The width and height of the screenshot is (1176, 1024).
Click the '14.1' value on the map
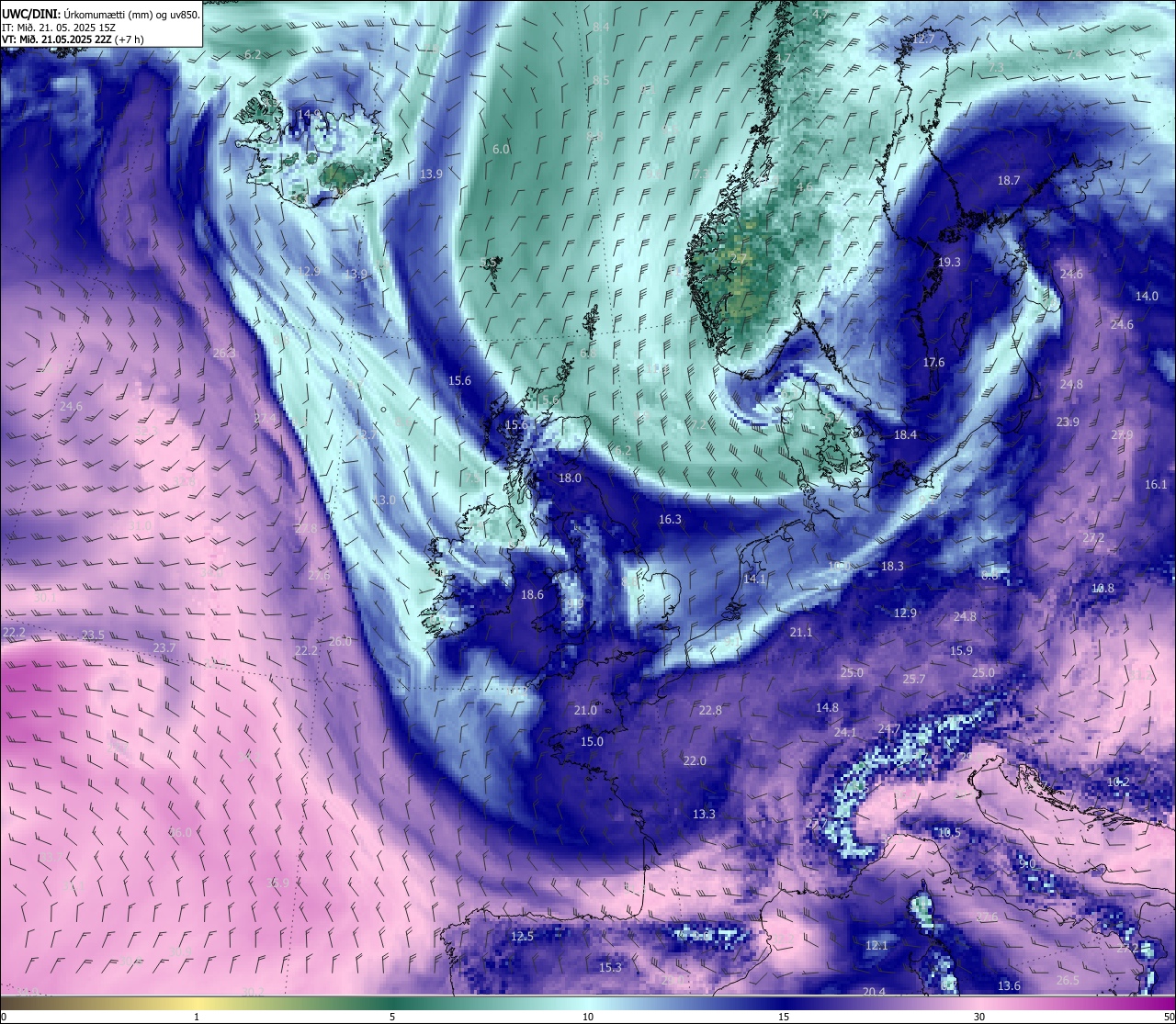click(754, 579)
